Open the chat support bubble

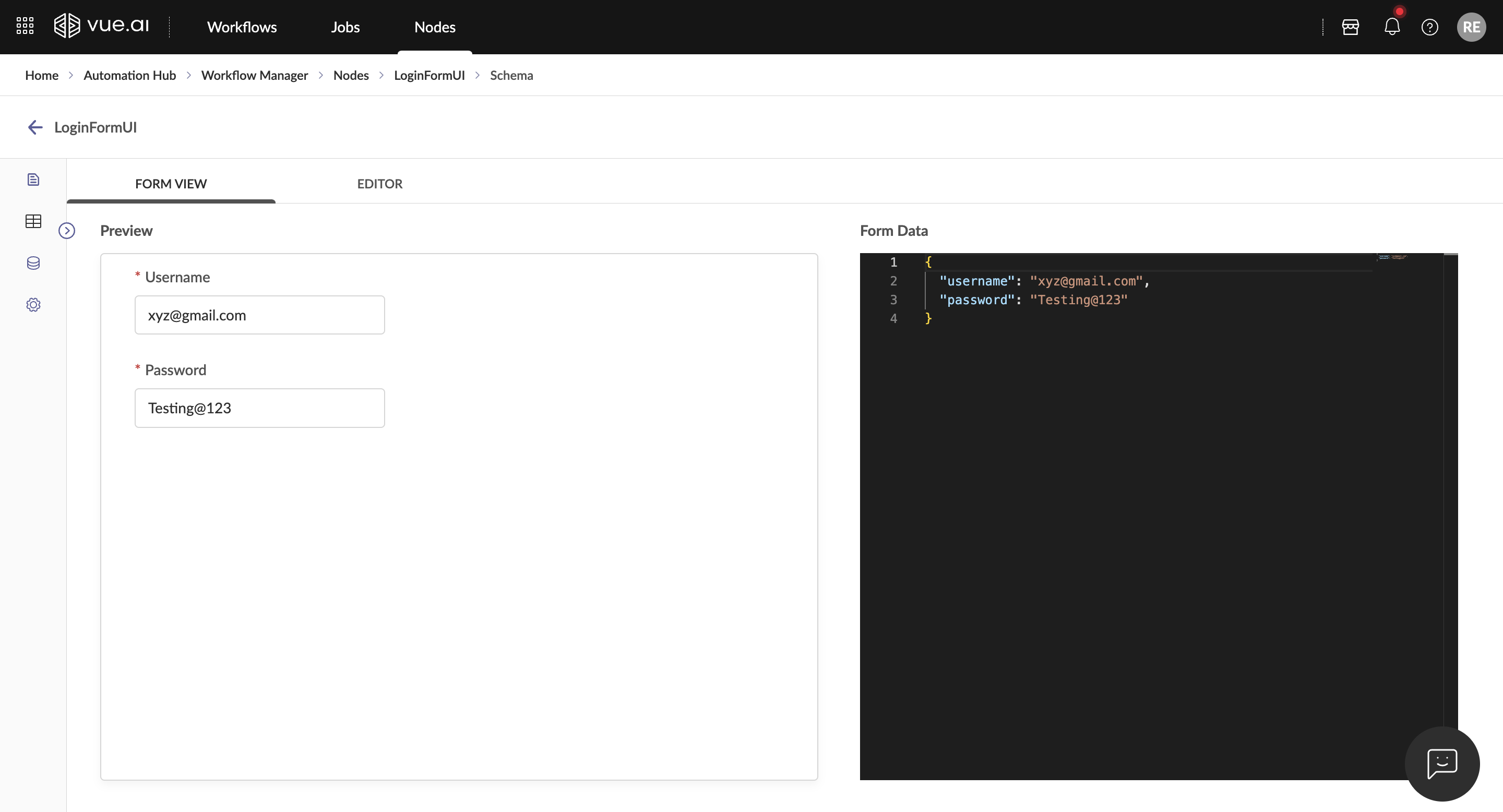pos(1442,763)
